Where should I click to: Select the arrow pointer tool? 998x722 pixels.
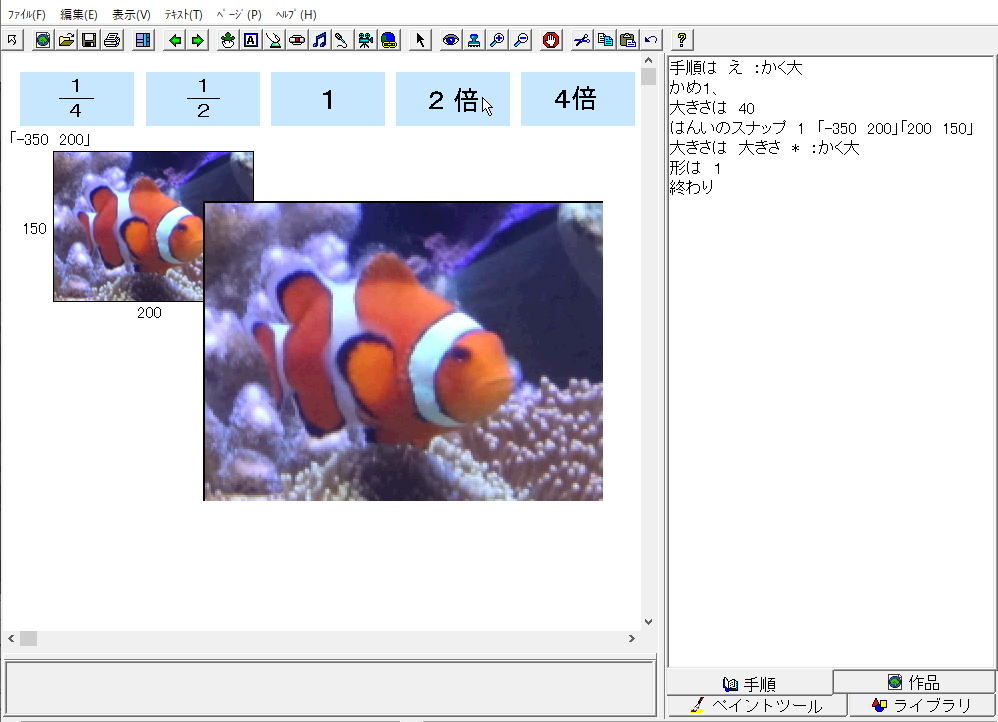click(x=420, y=40)
